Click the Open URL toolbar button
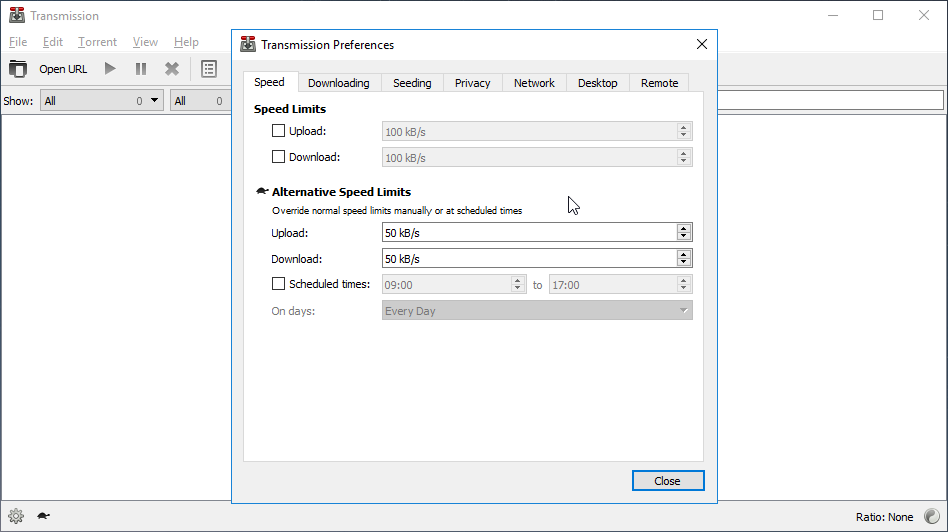Viewport: 948px width, 532px height. 63,69
